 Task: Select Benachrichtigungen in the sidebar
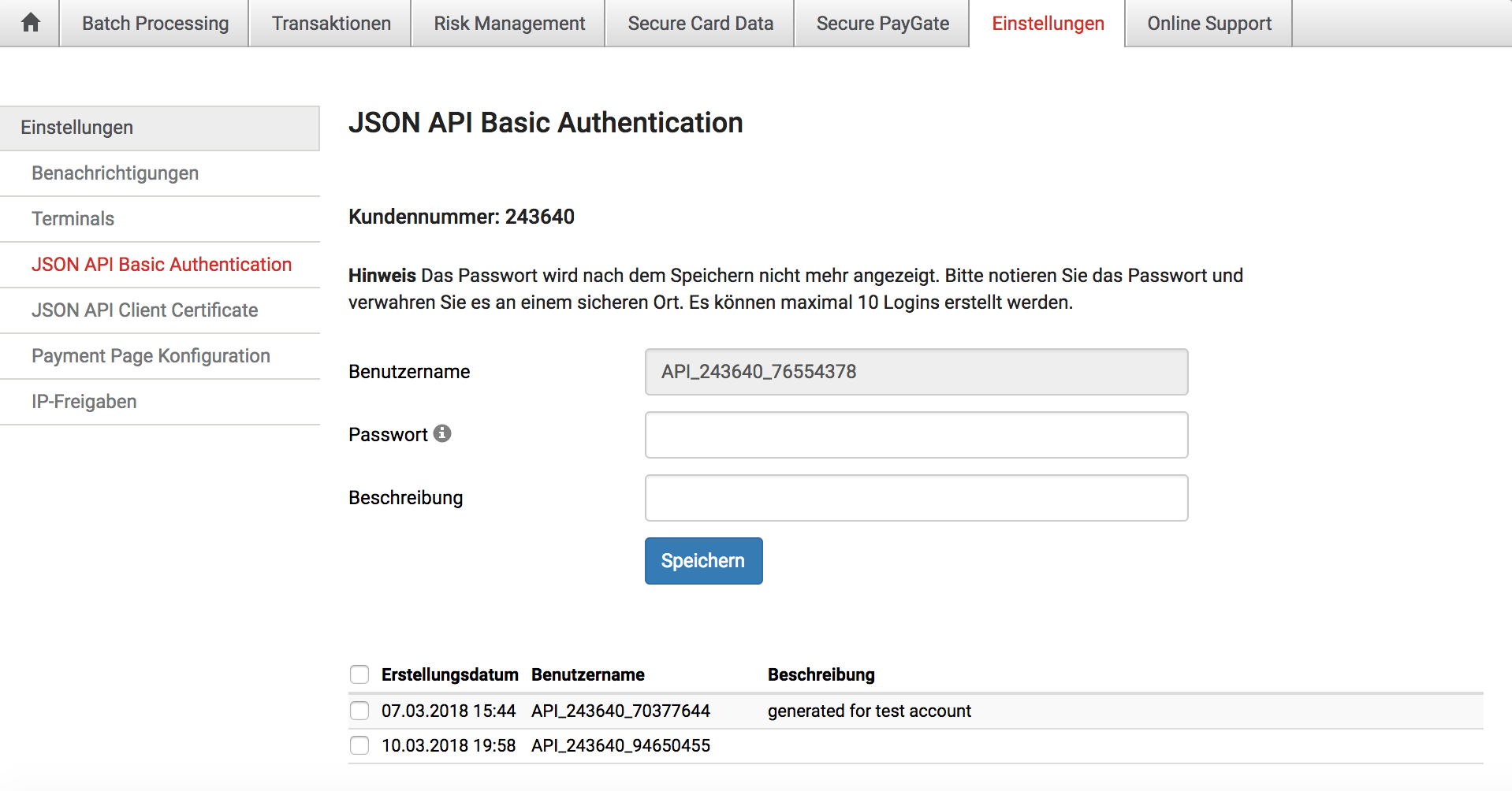115,173
